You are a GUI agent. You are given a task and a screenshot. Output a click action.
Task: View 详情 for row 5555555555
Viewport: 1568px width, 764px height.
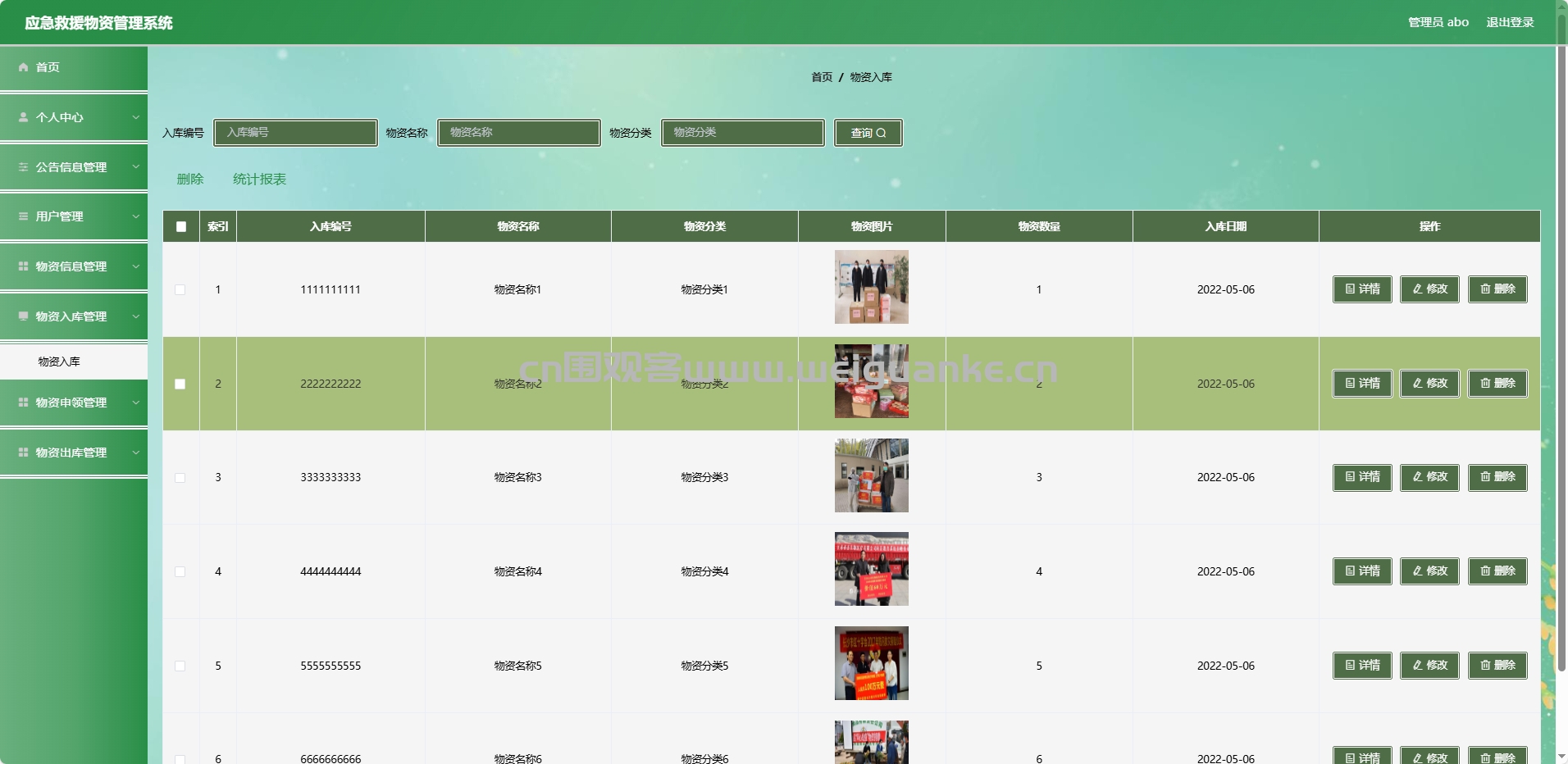click(1362, 666)
